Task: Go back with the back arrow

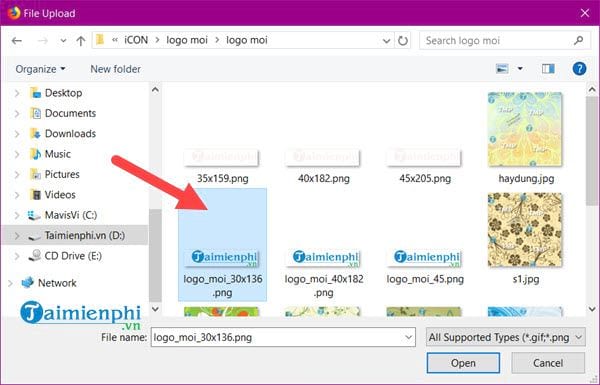Action: pyautogui.click(x=17, y=41)
